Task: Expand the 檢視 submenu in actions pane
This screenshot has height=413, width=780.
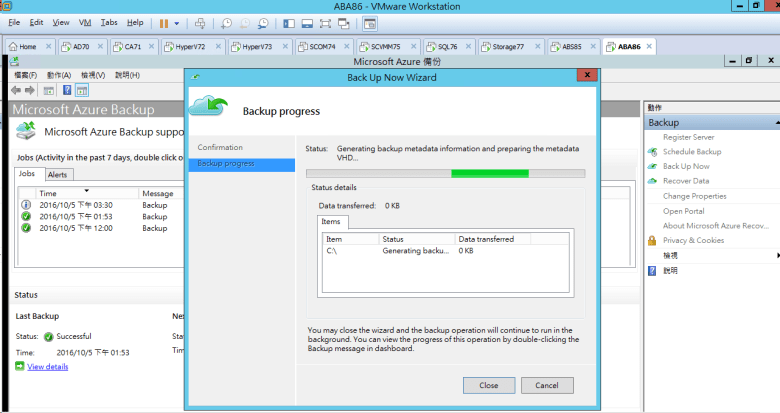Action: (x=774, y=255)
